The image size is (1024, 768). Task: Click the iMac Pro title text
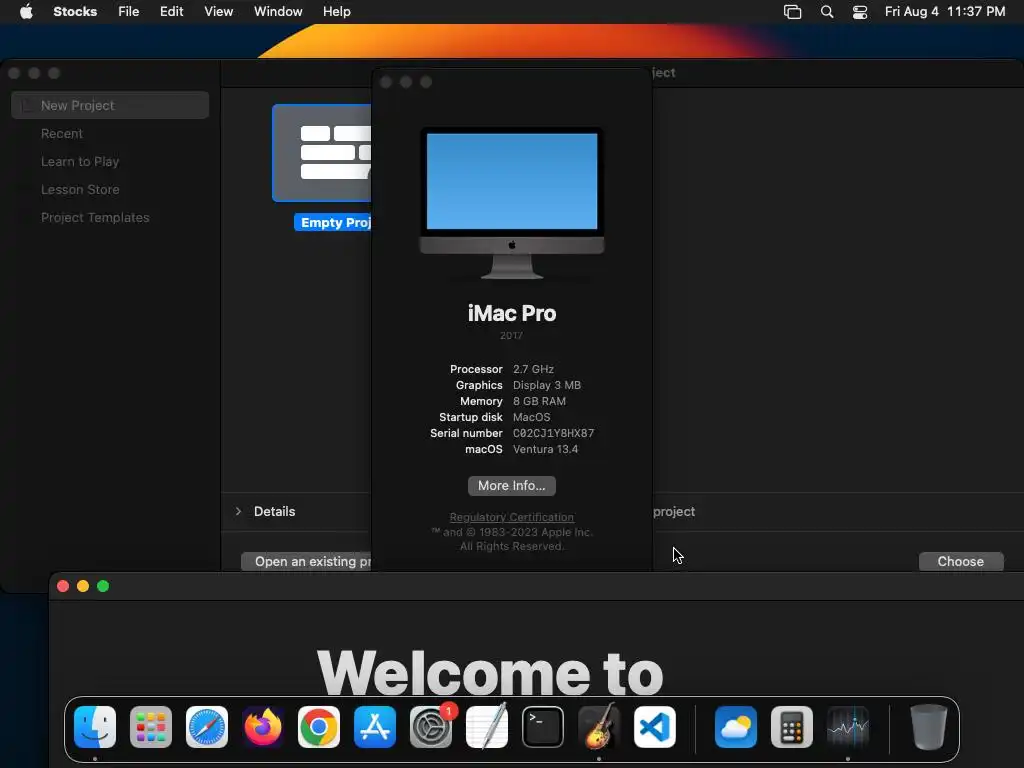[x=512, y=313]
